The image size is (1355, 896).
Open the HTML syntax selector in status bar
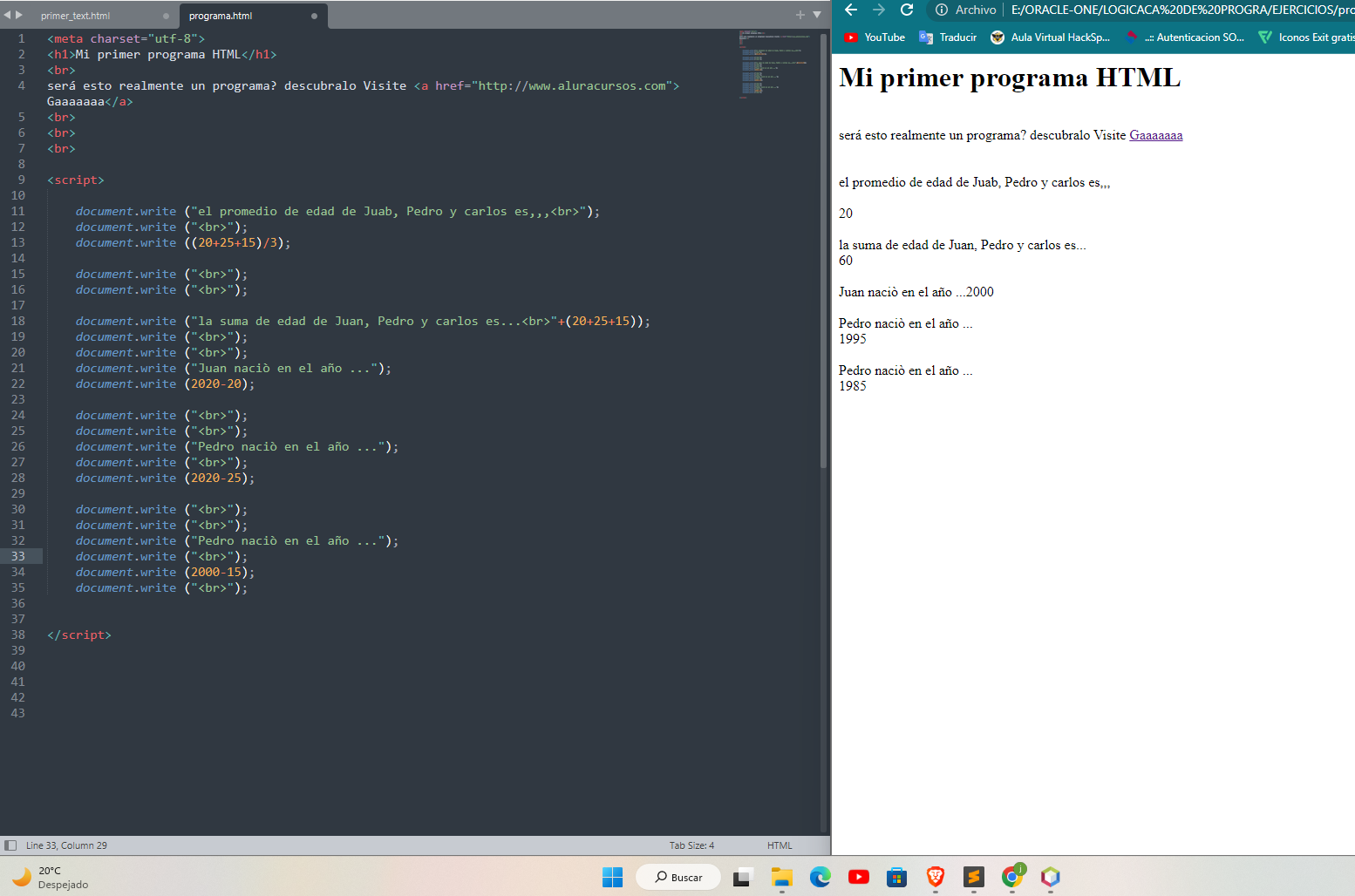(780, 845)
